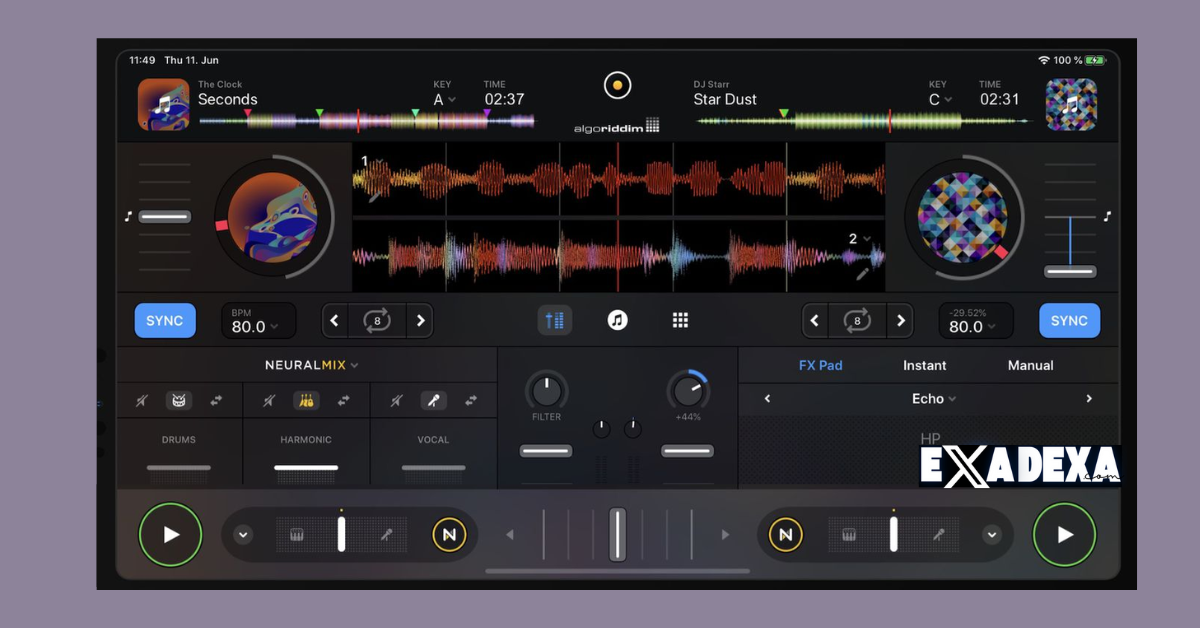Open the grid view icon beside the library

point(680,320)
